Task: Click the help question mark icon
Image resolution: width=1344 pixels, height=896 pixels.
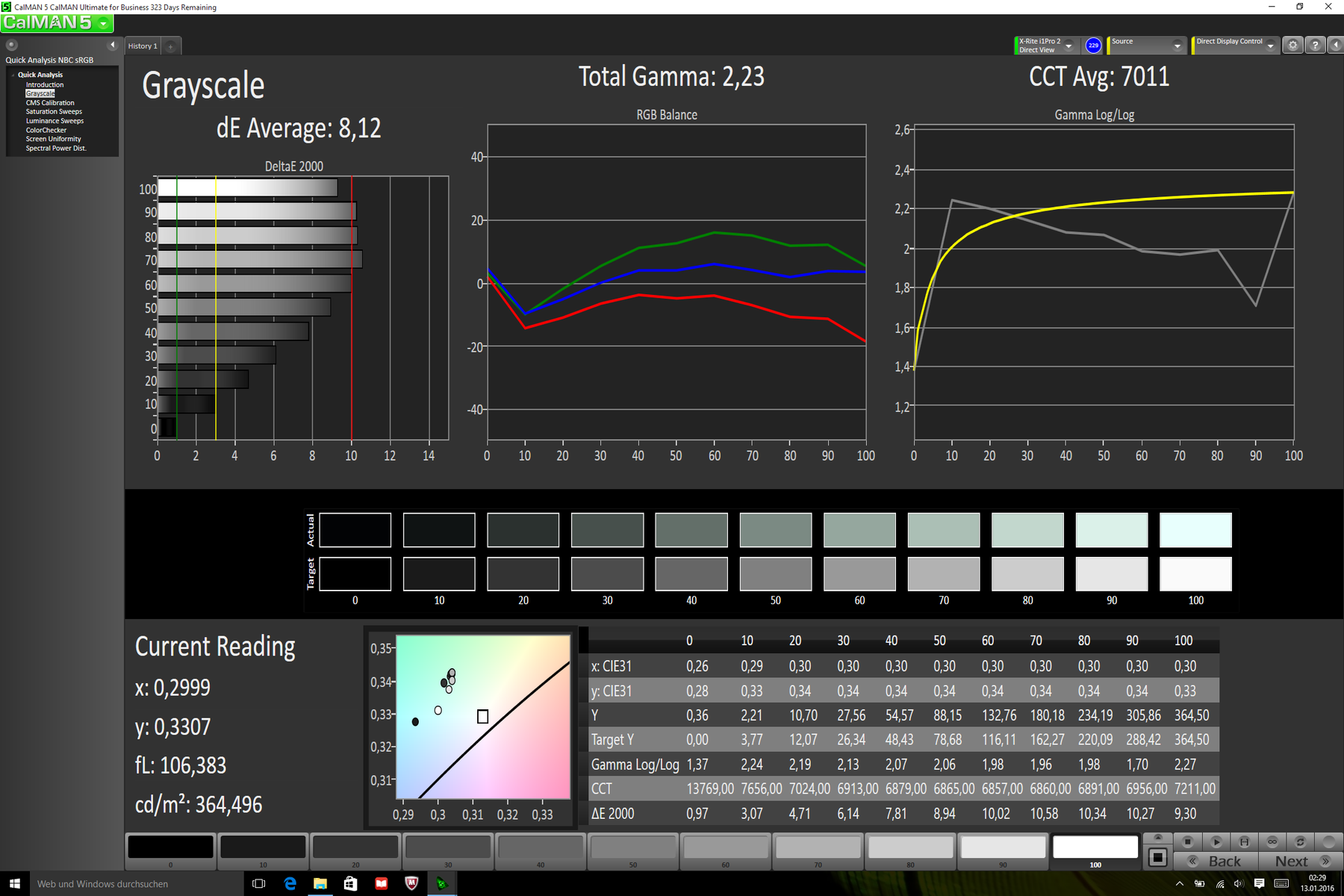Action: (1315, 46)
